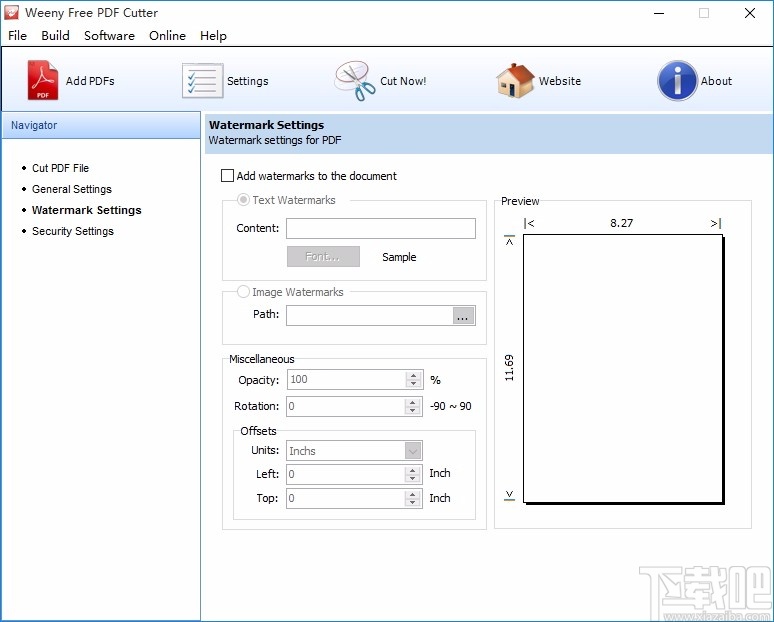774x622 pixels.
Task: Increase Top offset with up arrow
Action: point(413,494)
